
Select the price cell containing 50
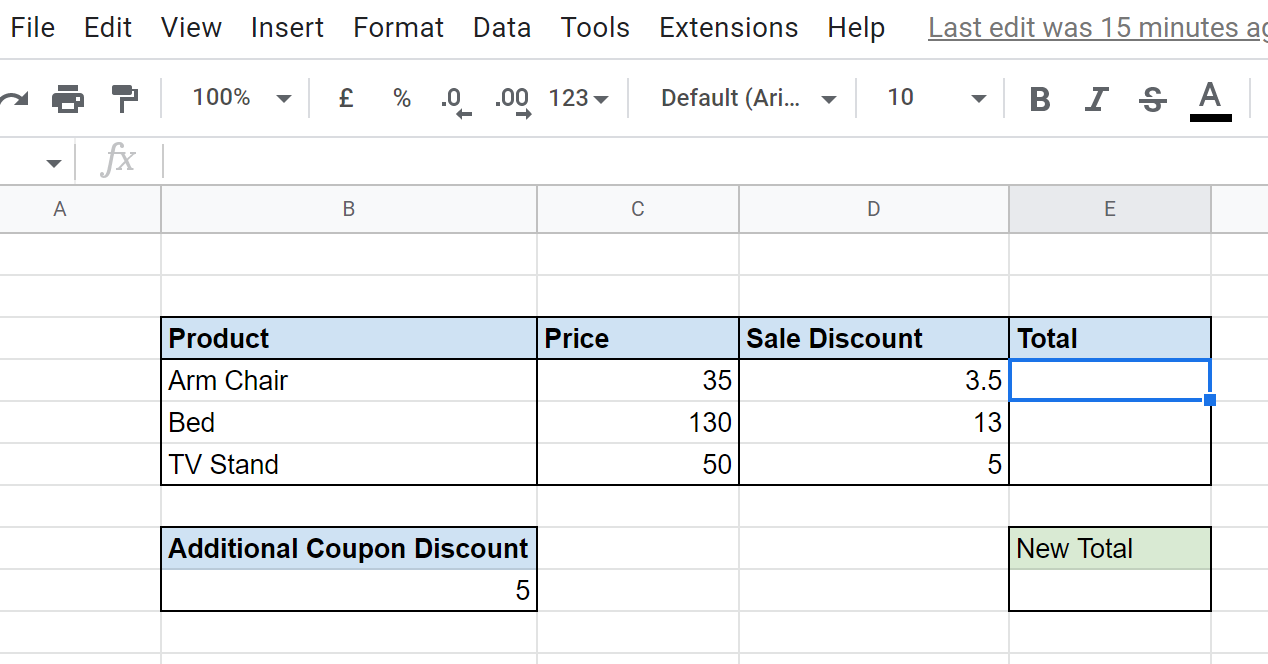click(x=638, y=464)
